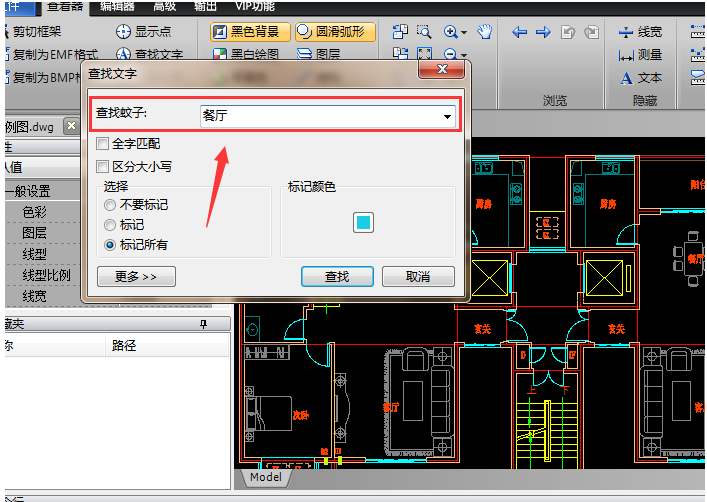
Task: Check the 区分大小写 case sensitive option
Action: point(103,166)
